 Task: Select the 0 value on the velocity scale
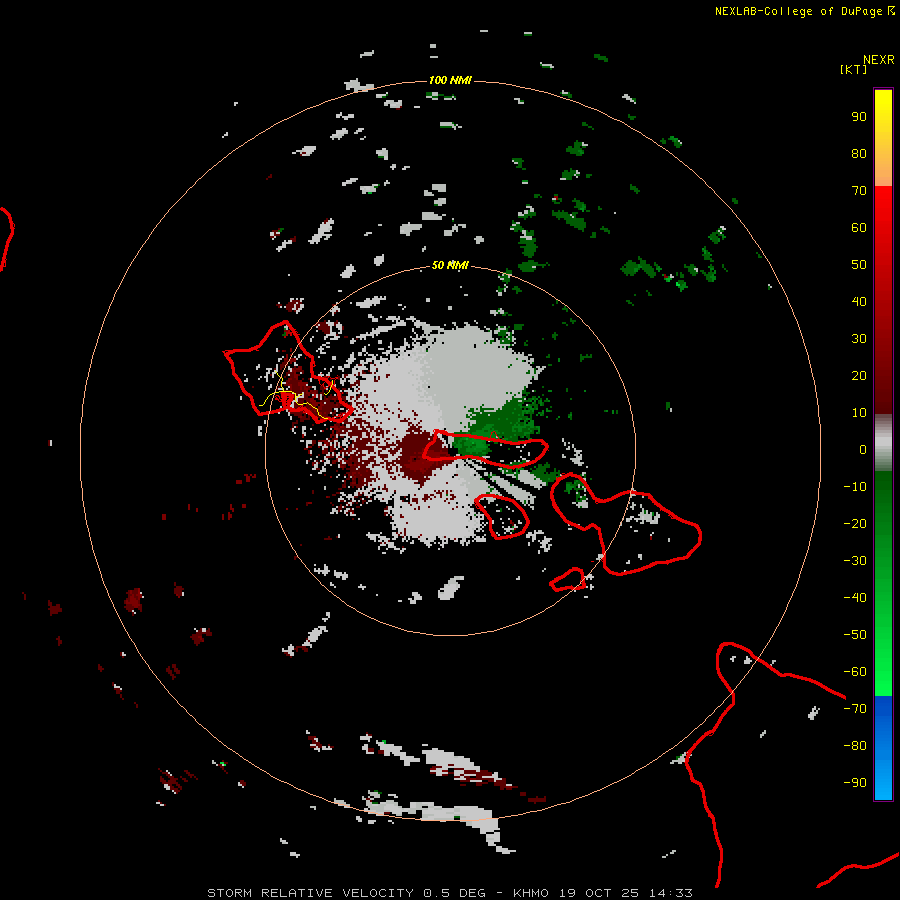tap(863, 450)
